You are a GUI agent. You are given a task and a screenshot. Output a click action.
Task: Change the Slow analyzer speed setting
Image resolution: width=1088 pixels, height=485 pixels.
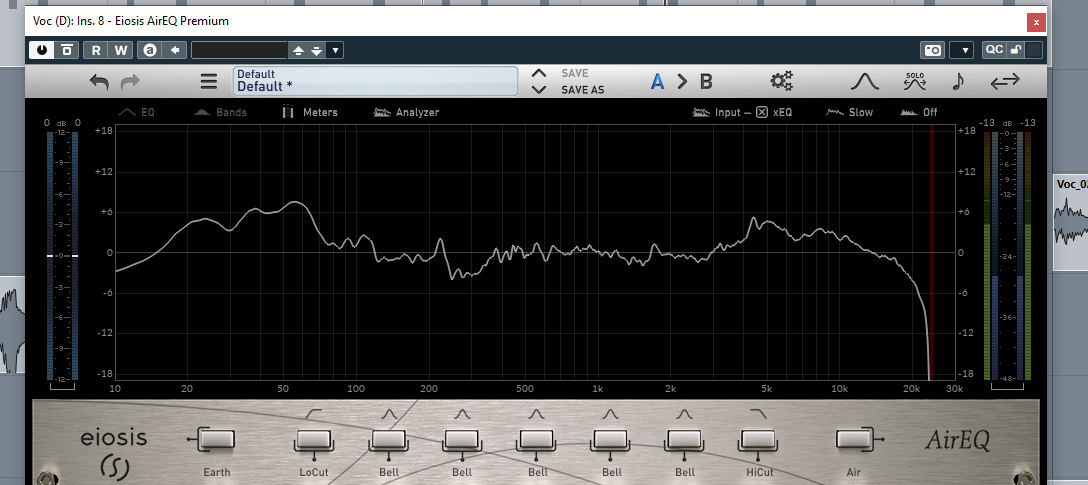[x=849, y=112]
